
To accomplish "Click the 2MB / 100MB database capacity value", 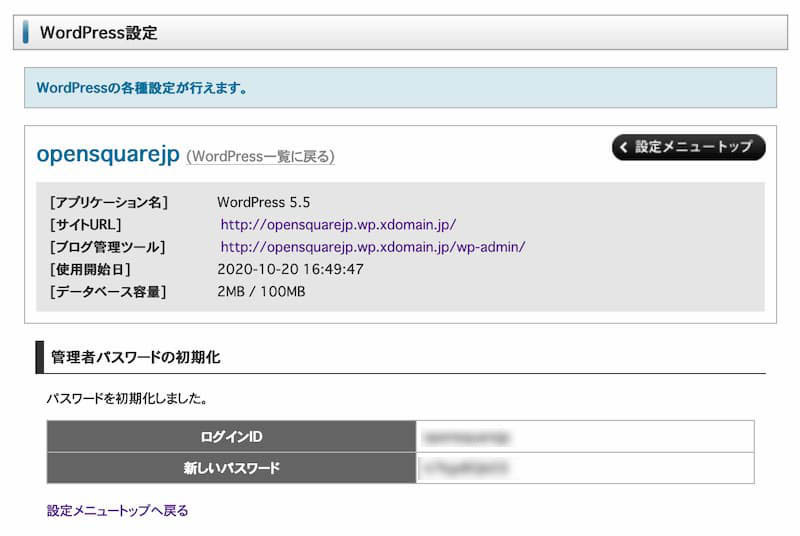I will [x=261, y=291].
